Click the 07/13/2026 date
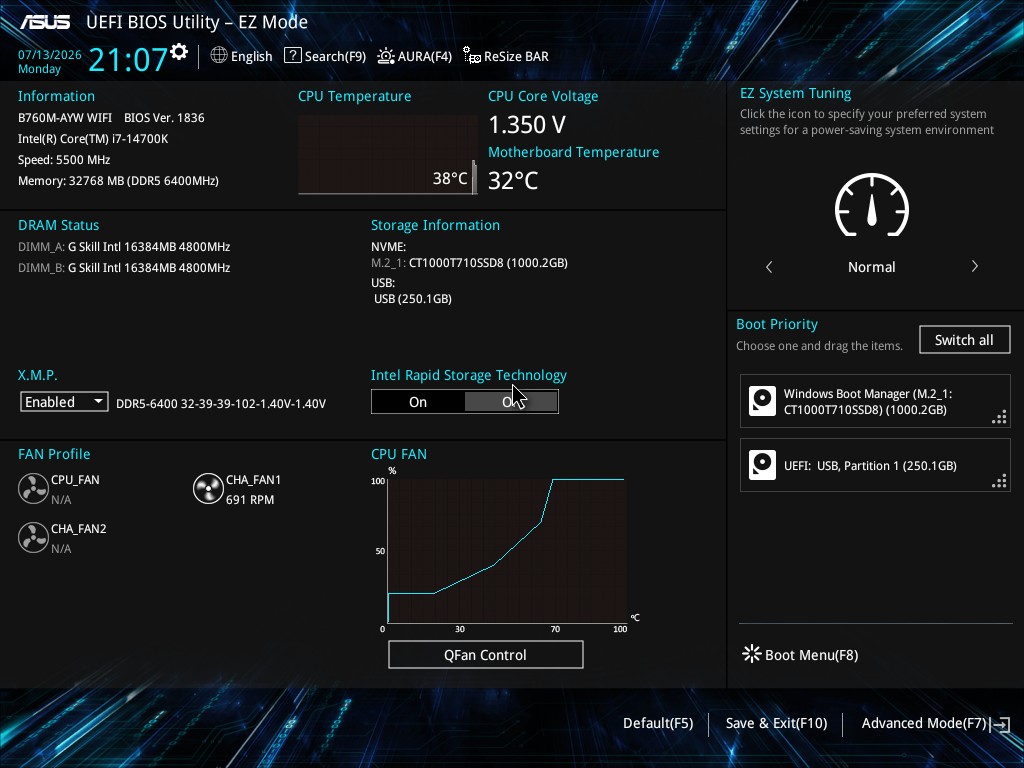Viewport: 1024px width, 768px height. pos(50,55)
